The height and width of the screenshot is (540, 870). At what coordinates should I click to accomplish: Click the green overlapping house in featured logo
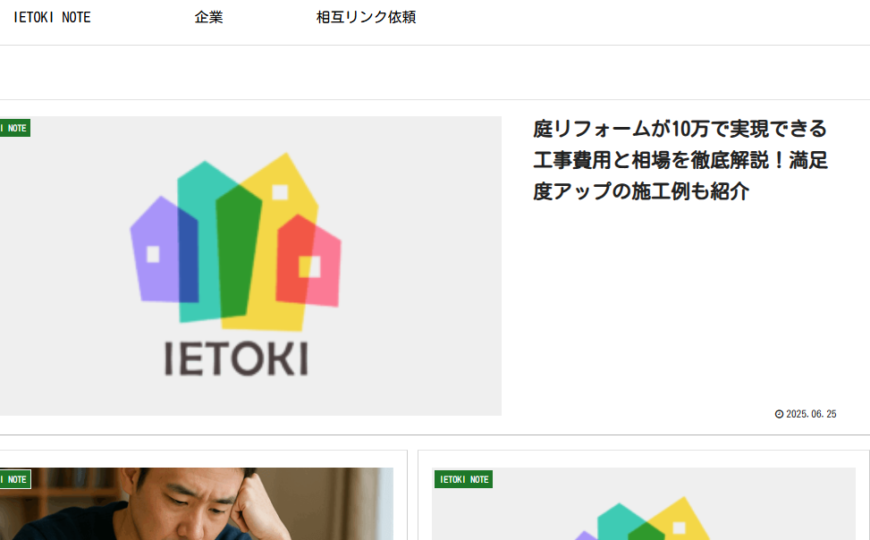tap(237, 251)
